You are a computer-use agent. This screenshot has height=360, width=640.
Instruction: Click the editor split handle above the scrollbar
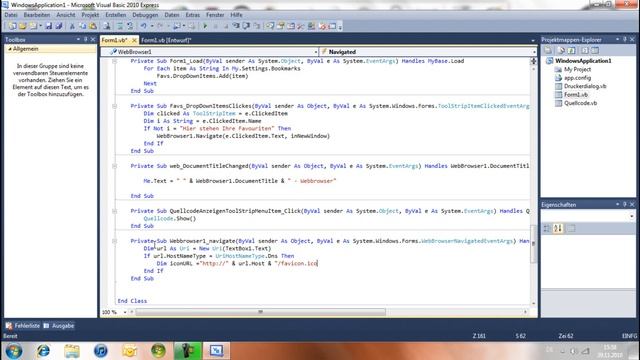tap(533, 61)
